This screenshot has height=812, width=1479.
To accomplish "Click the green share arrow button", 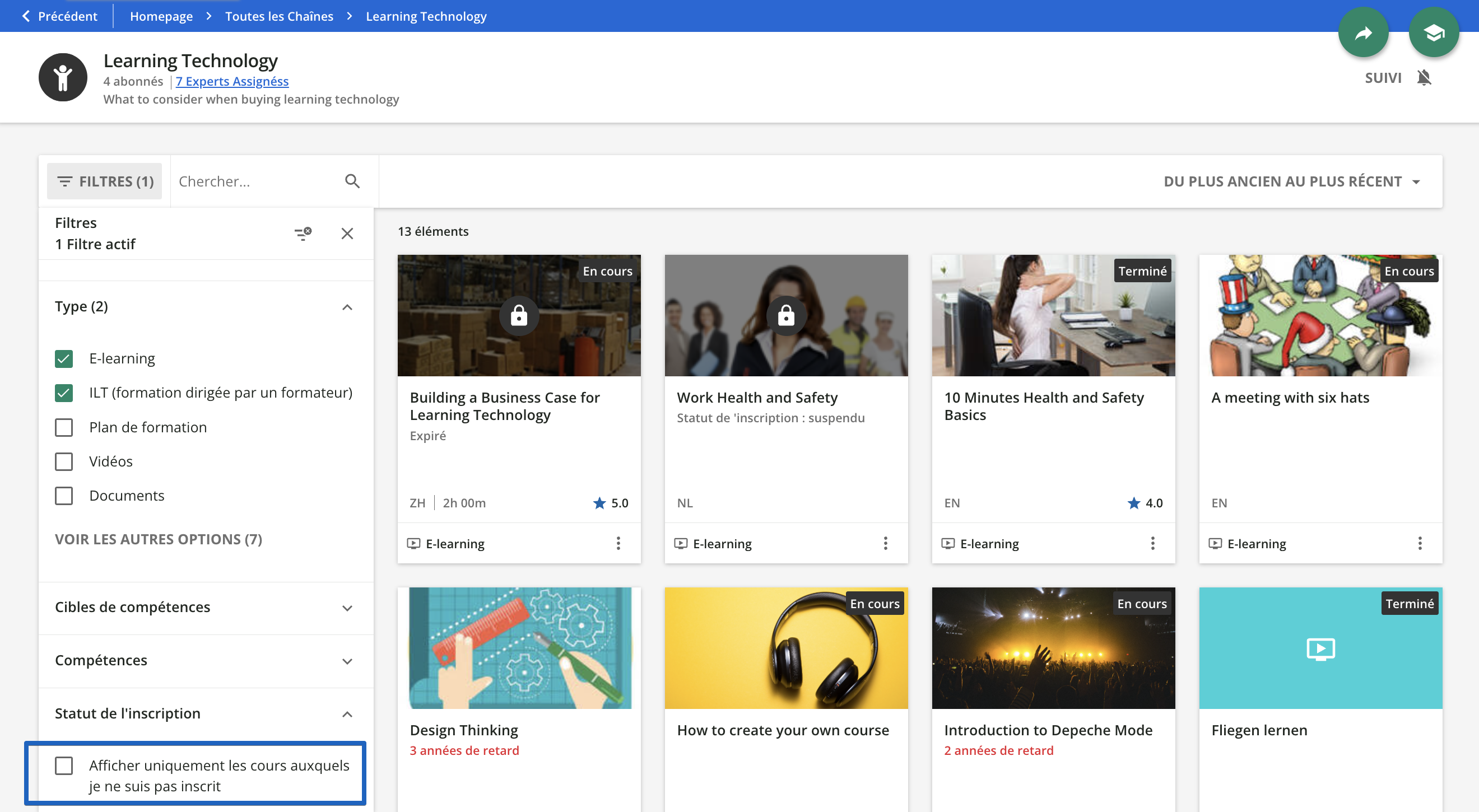I will tap(1362, 33).
